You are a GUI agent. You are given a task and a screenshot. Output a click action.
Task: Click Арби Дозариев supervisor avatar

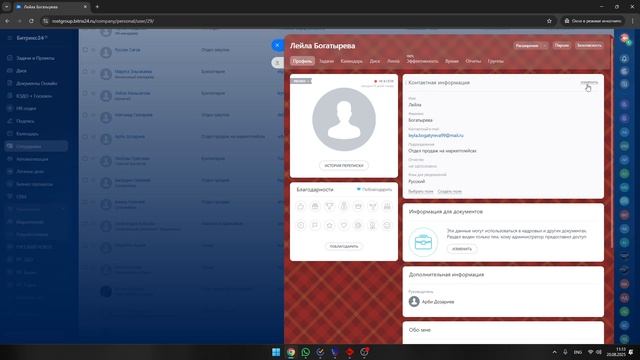click(414, 301)
